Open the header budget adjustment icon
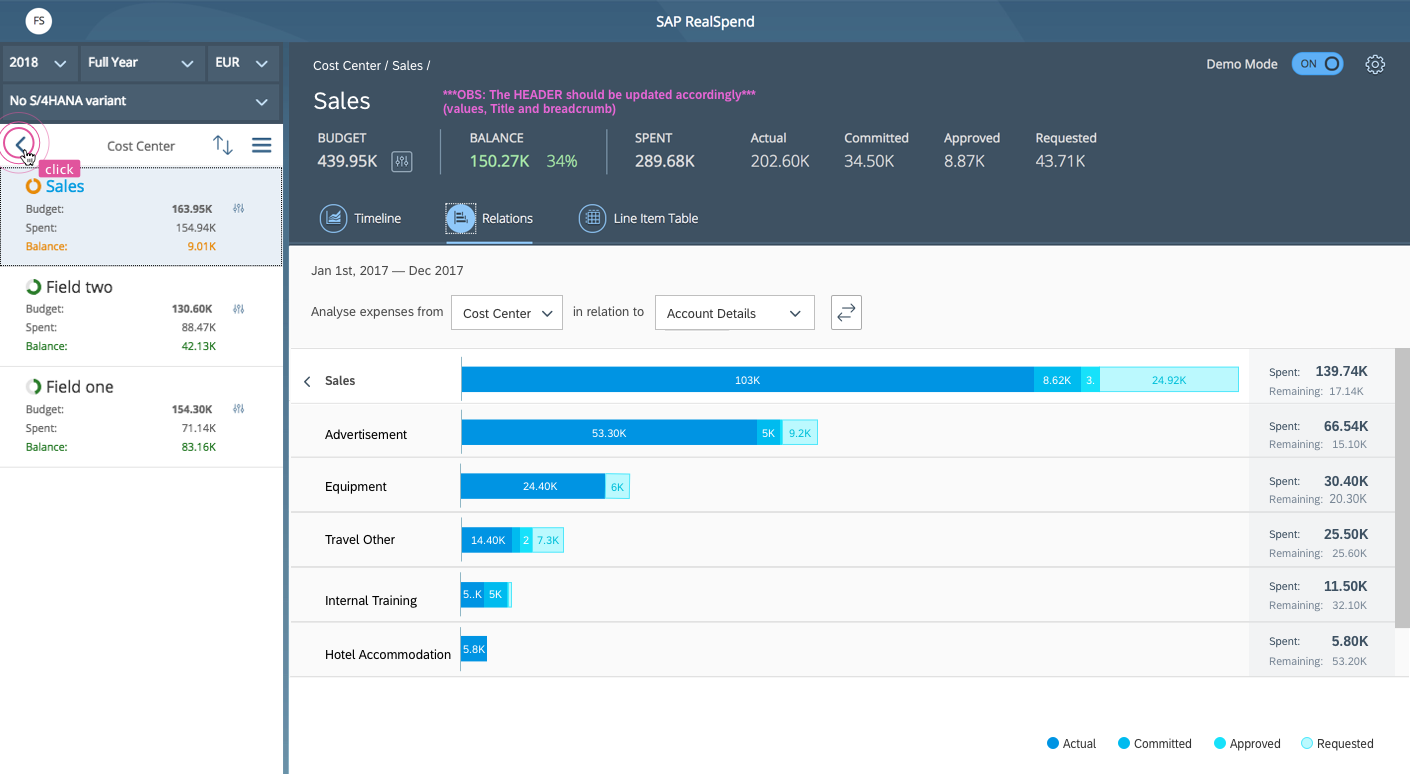This screenshot has width=1410, height=774. [x=402, y=162]
